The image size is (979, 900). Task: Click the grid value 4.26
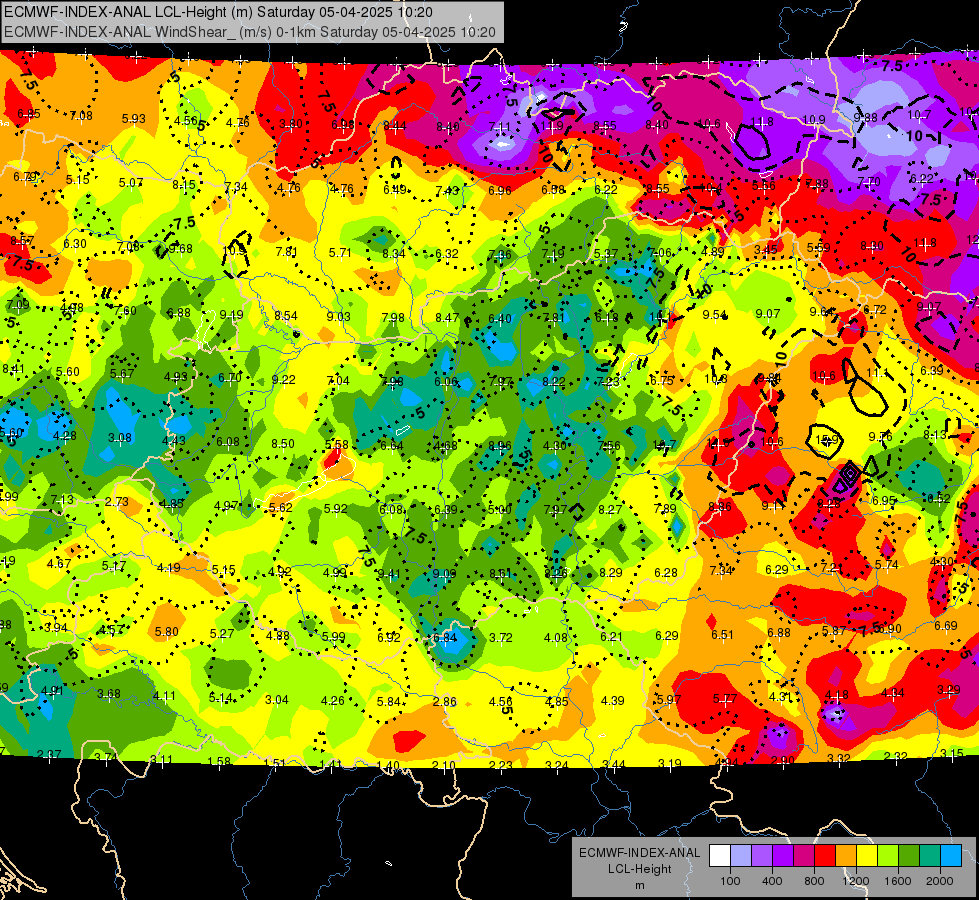333,700
